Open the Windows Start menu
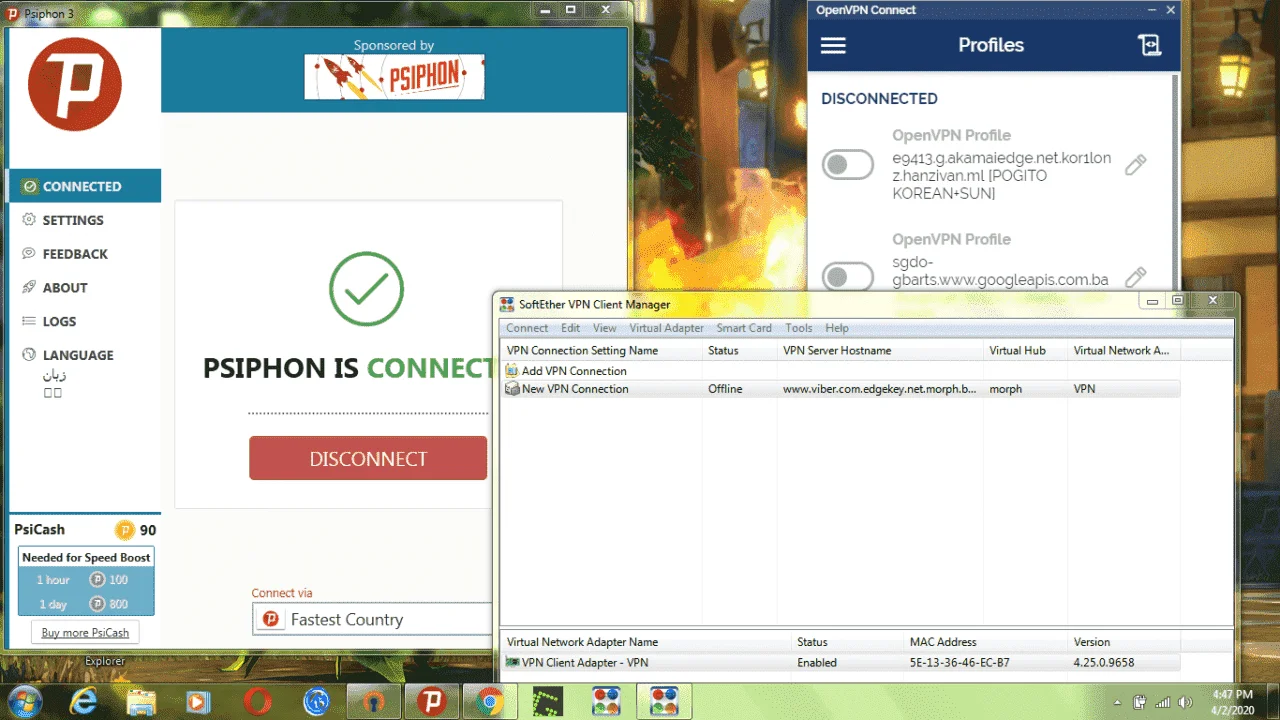1280x720 pixels. pos(24,700)
